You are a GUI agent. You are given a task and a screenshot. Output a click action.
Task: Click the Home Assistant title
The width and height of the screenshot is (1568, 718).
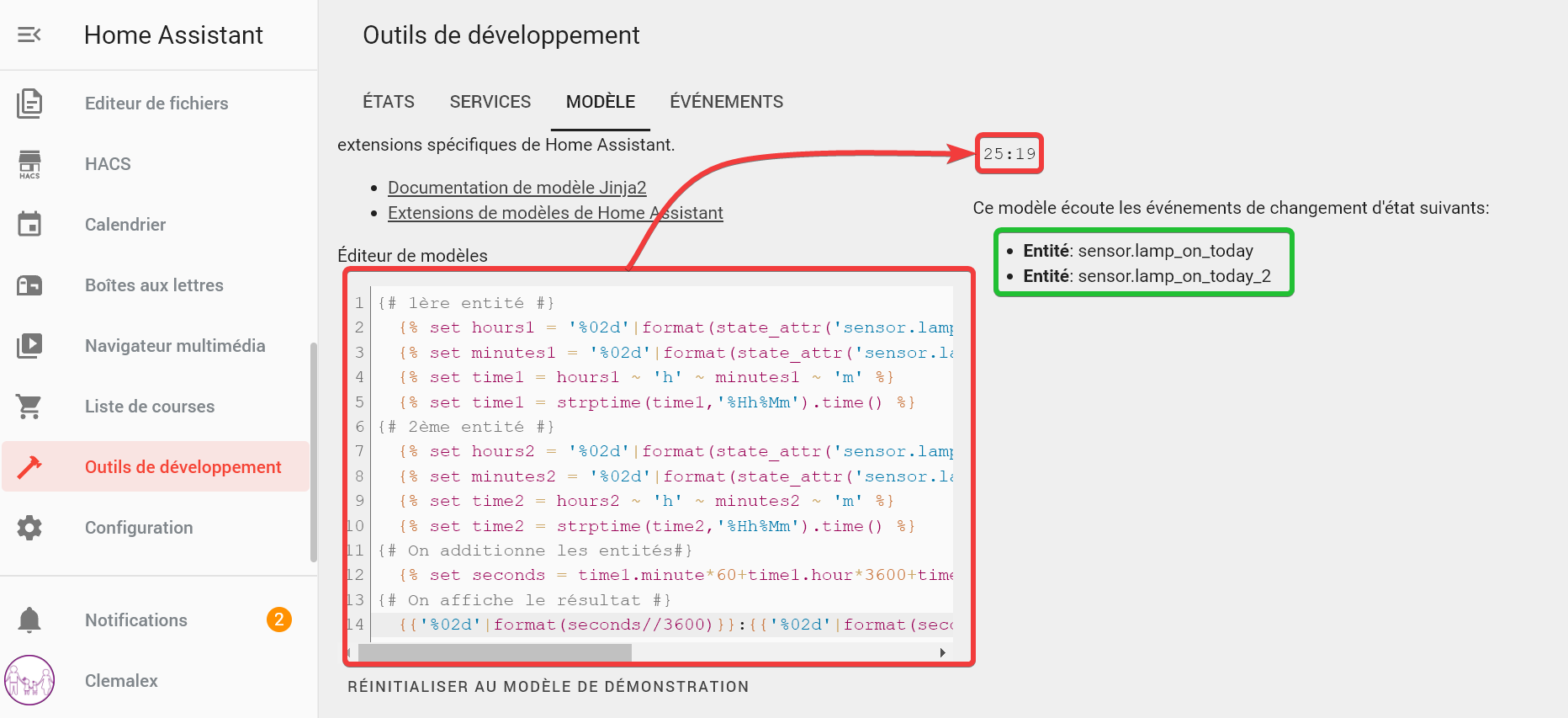coord(174,35)
